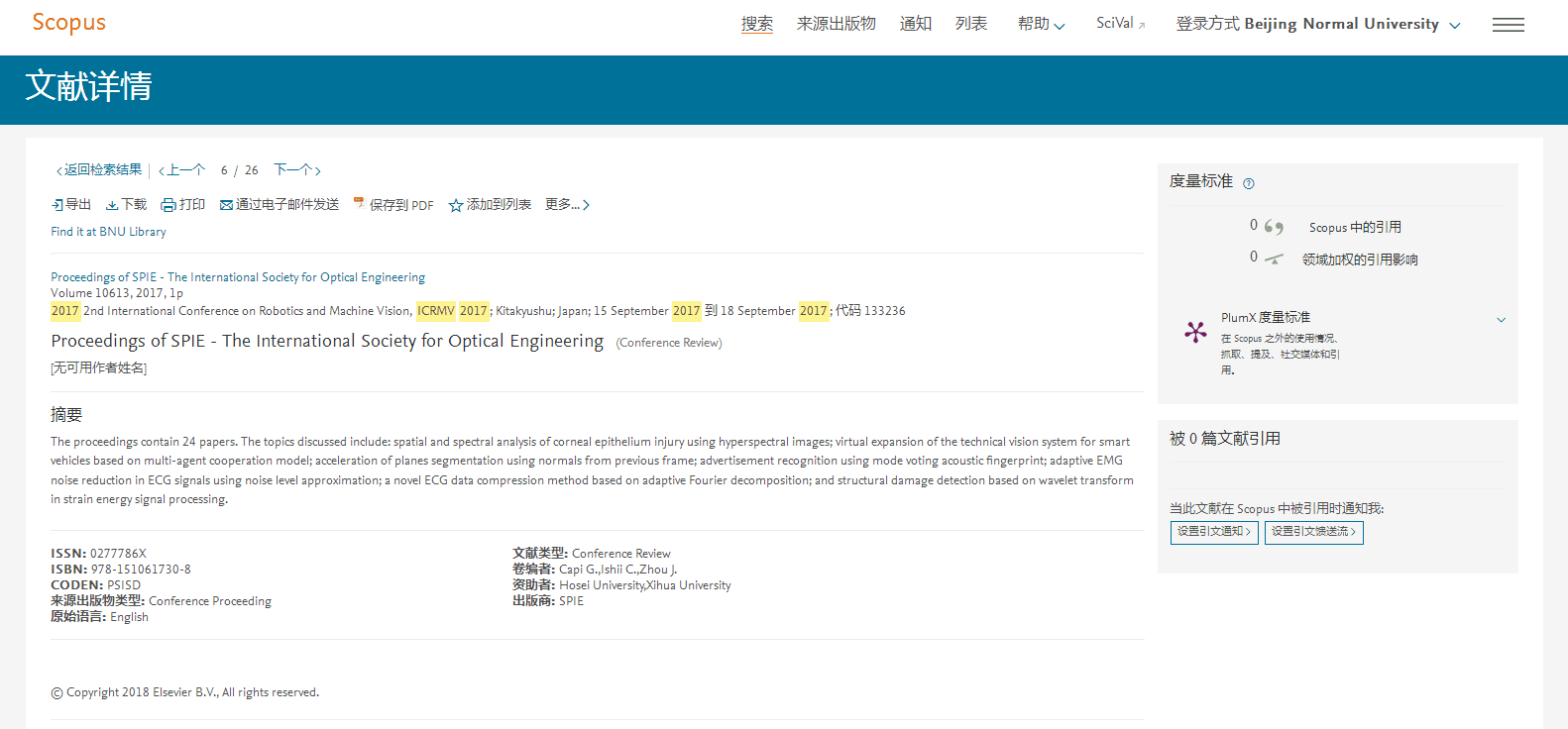Expand the 更多... more options

click(x=567, y=204)
